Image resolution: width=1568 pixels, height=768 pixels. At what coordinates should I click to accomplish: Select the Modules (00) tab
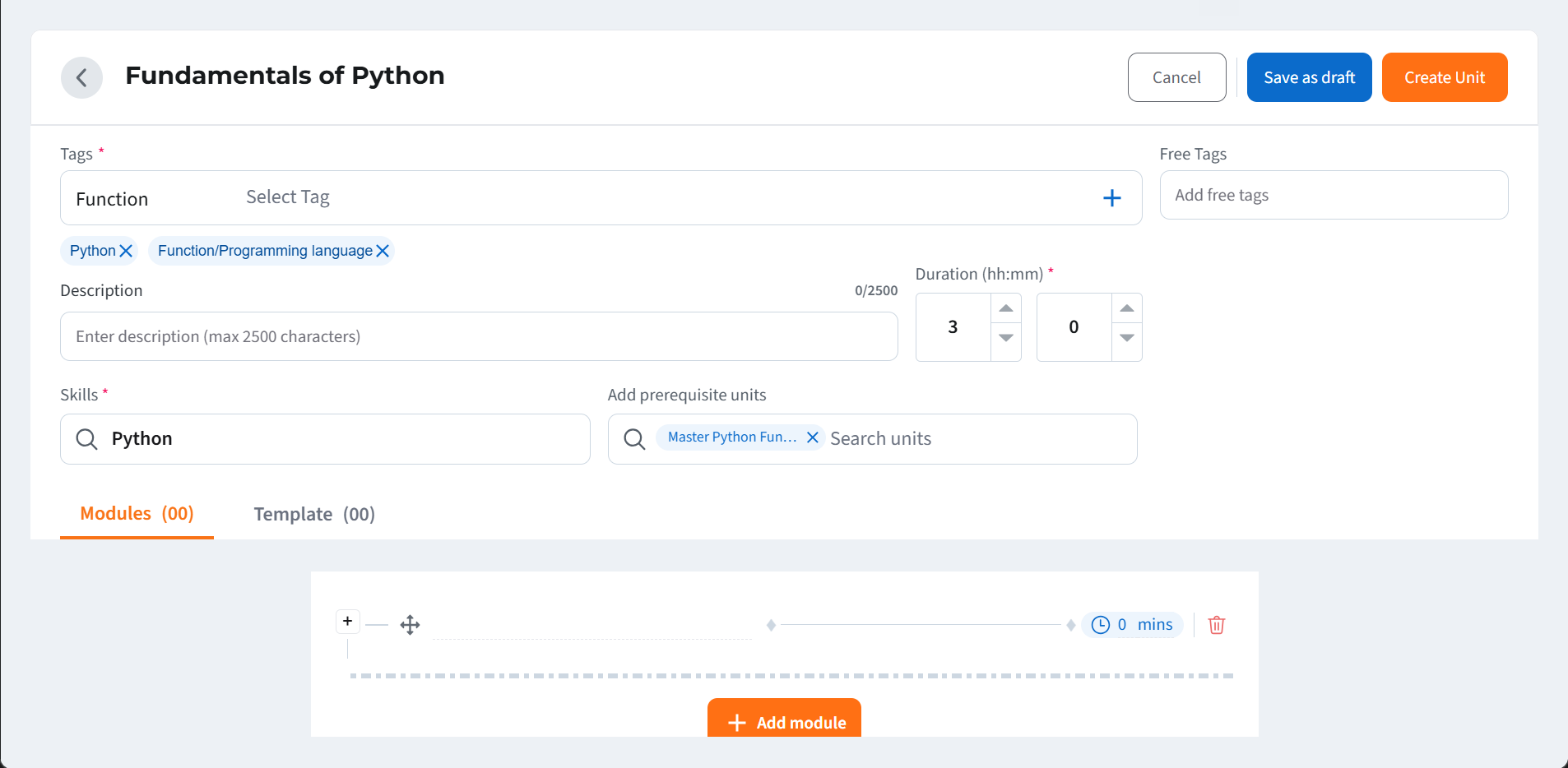coord(137,514)
